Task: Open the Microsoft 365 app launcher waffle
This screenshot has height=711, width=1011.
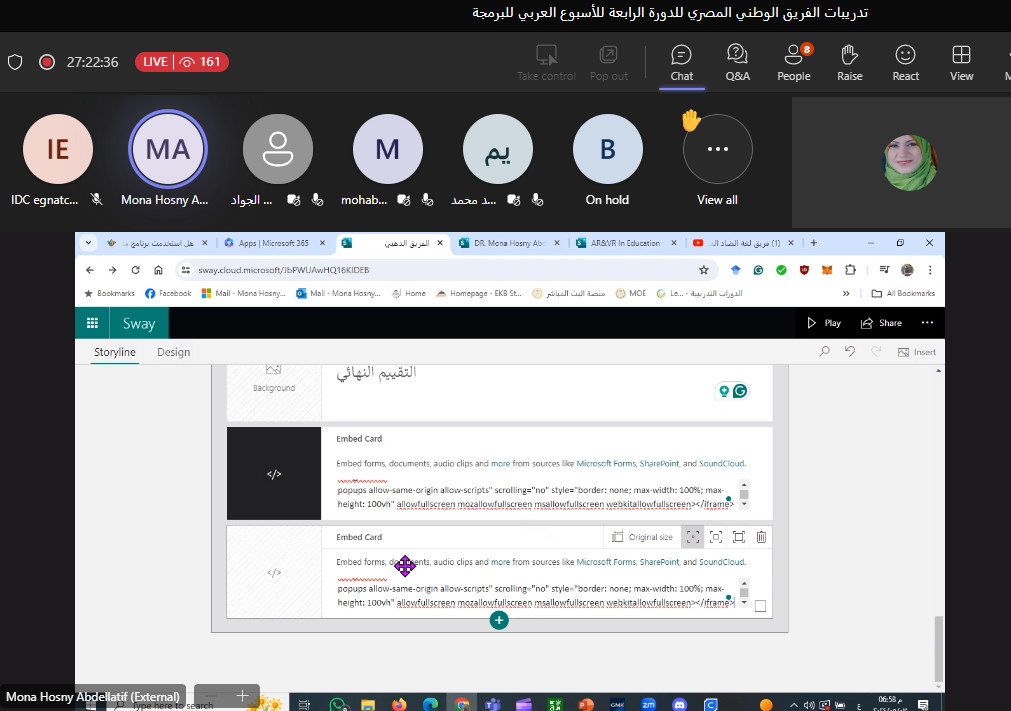Action: pos(92,323)
